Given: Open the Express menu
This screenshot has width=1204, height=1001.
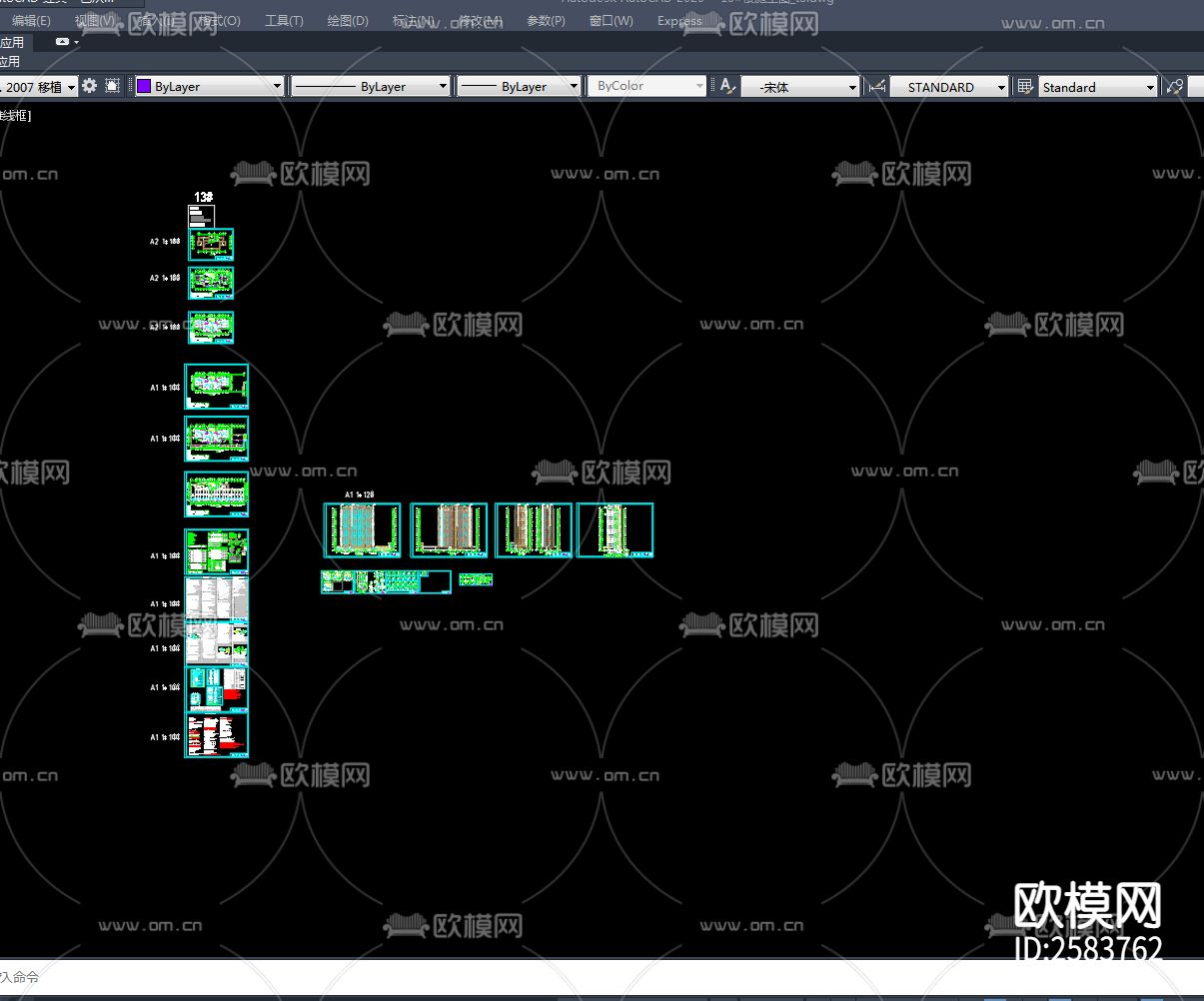Looking at the screenshot, I should [x=679, y=21].
